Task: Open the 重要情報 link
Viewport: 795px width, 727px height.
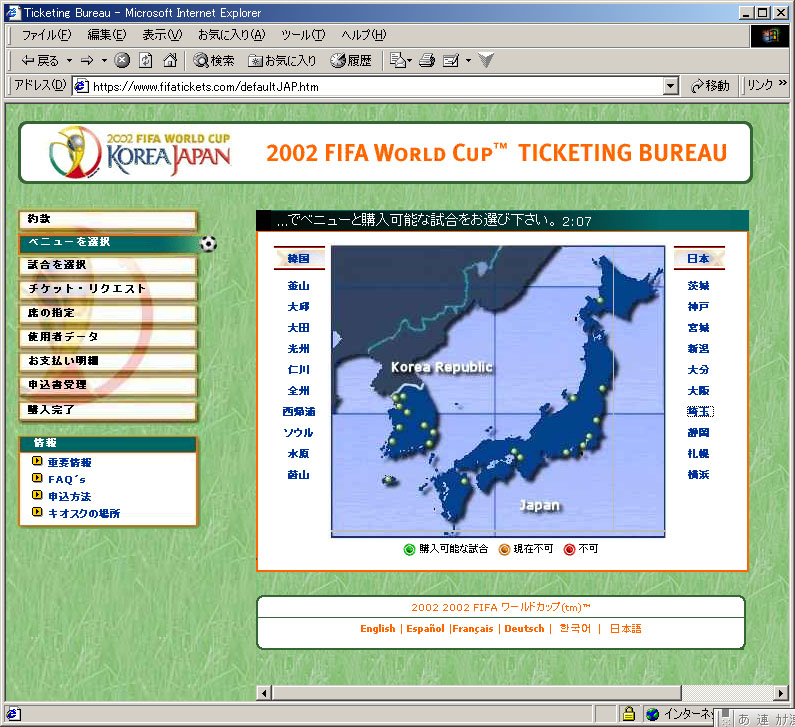Action: click(x=69, y=462)
